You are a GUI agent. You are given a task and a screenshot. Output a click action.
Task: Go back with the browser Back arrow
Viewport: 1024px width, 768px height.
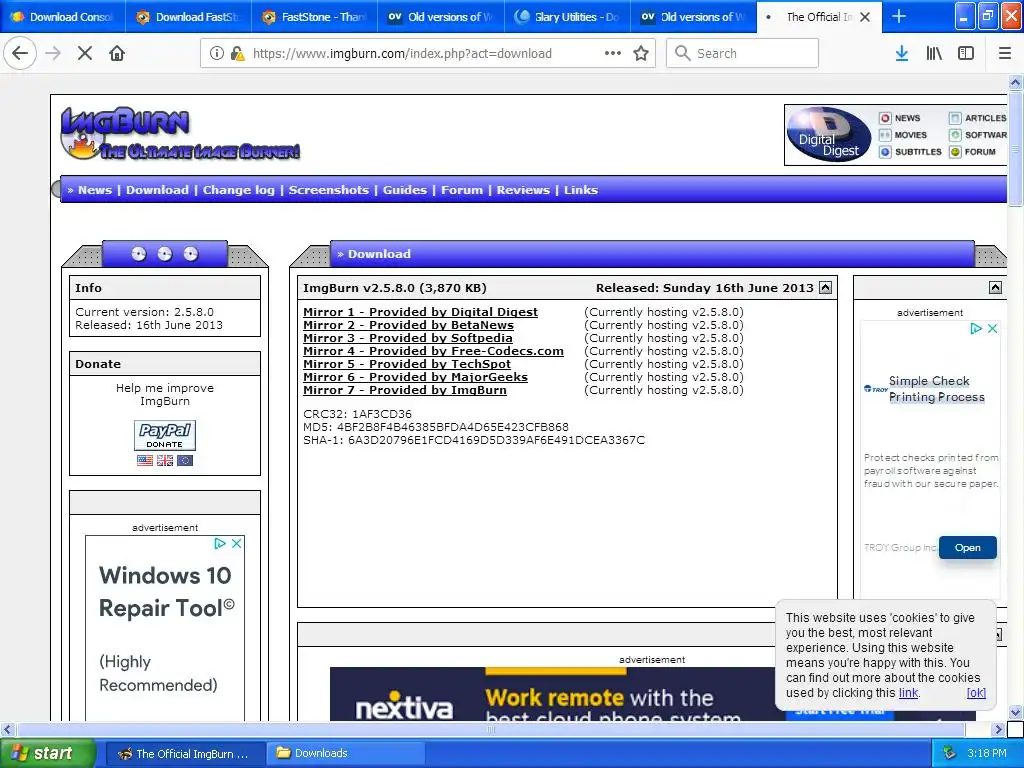[x=20, y=53]
